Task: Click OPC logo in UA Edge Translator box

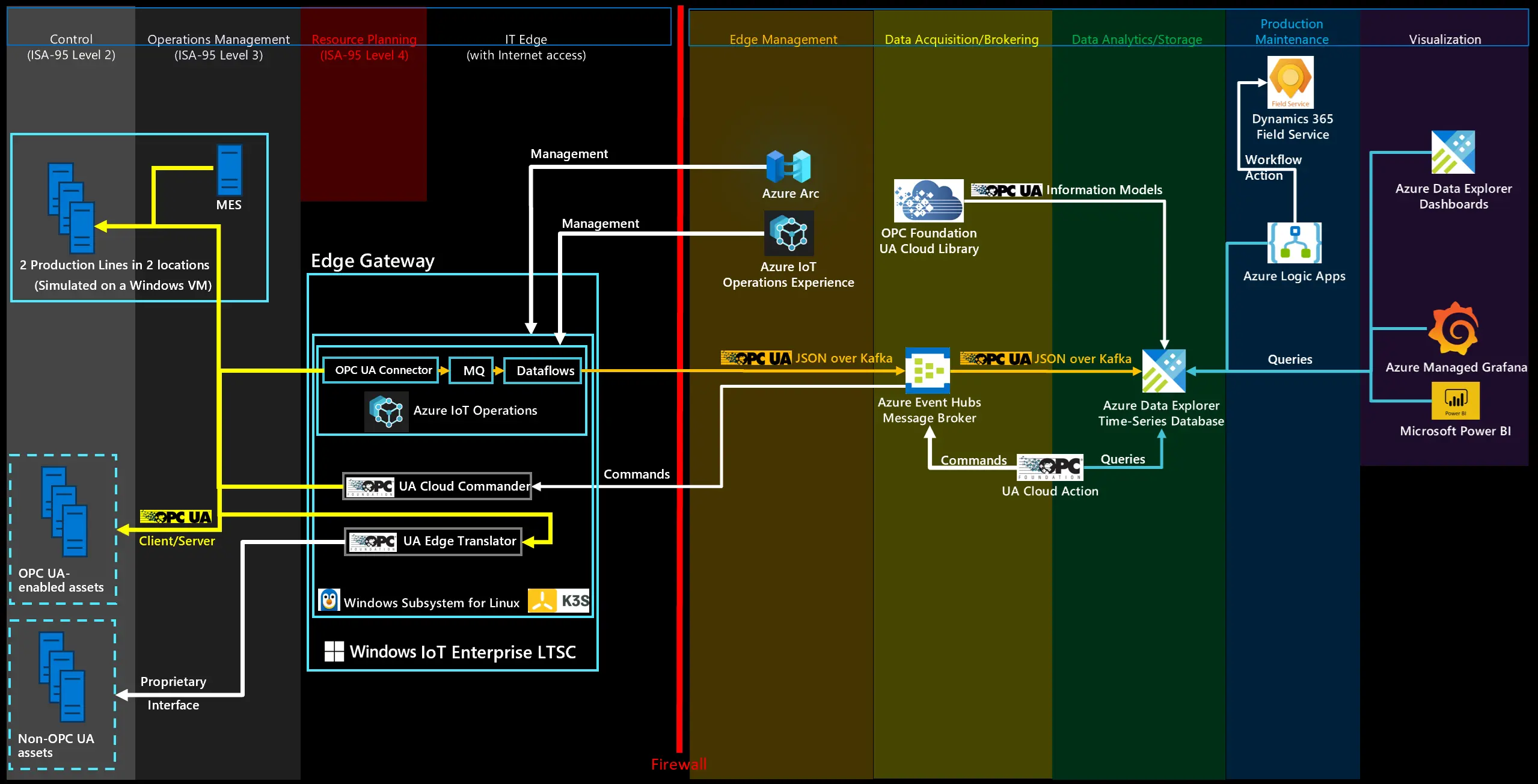Action: pyautogui.click(x=373, y=542)
